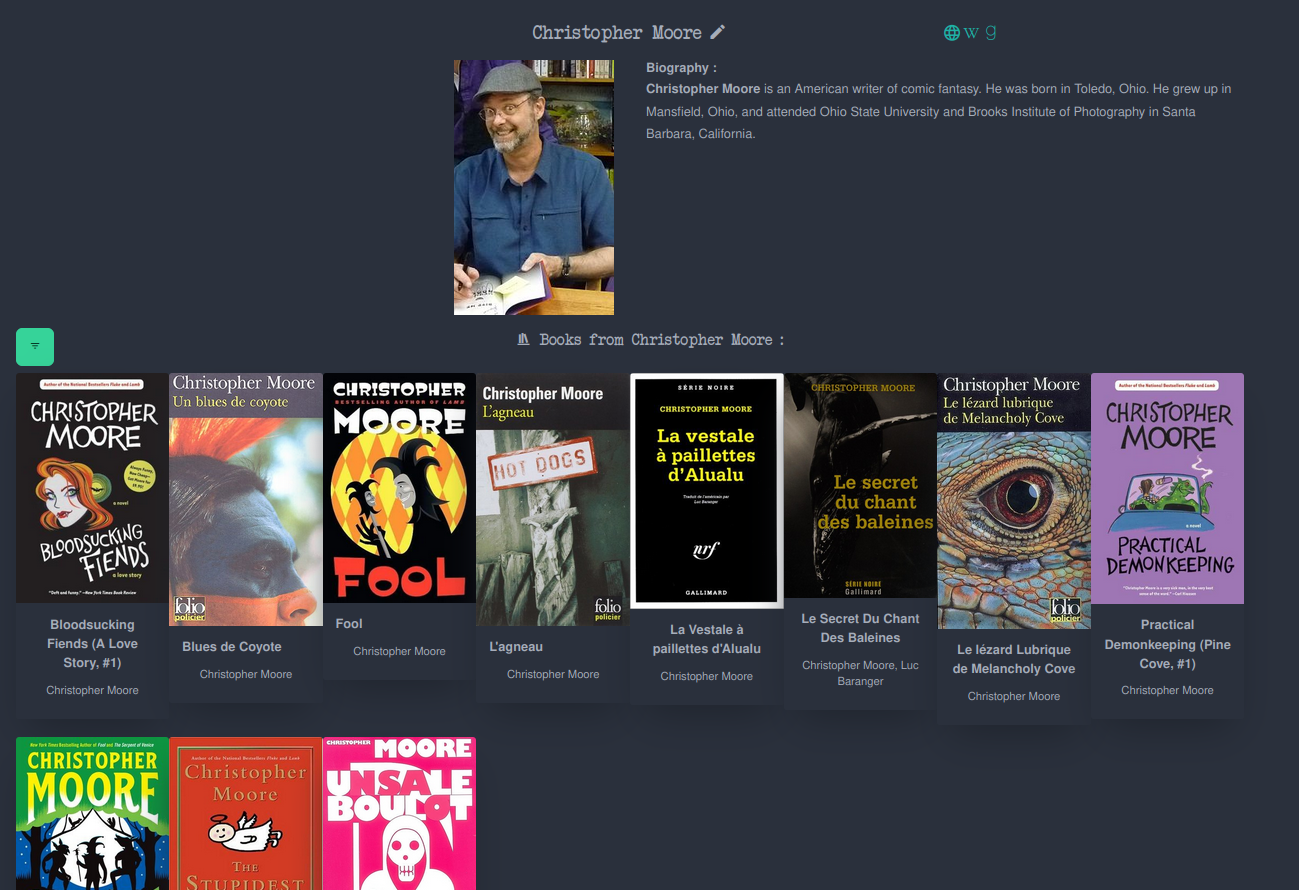Open the Wikipedia 'w' link icon
This screenshot has height=890, width=1299.
[971, 33]
